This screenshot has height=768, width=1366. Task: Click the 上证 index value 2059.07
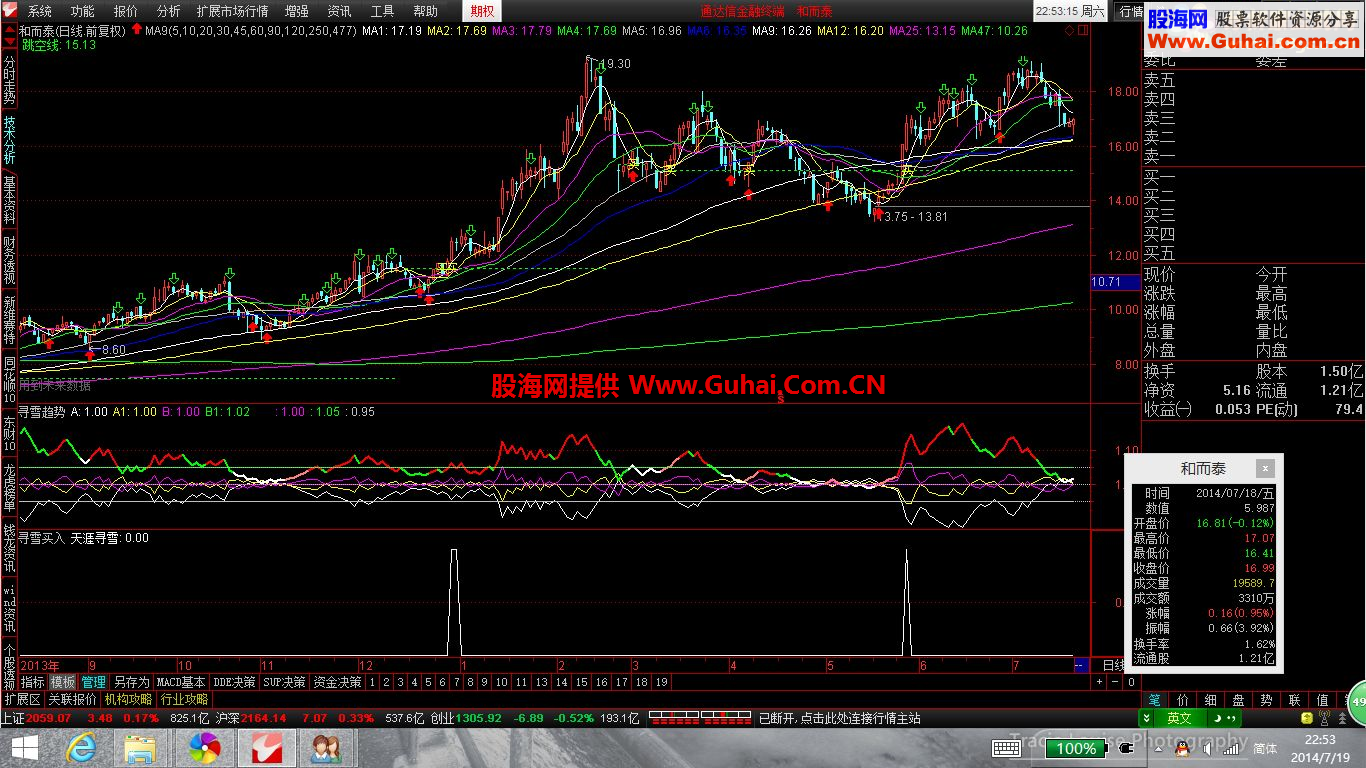48,718
